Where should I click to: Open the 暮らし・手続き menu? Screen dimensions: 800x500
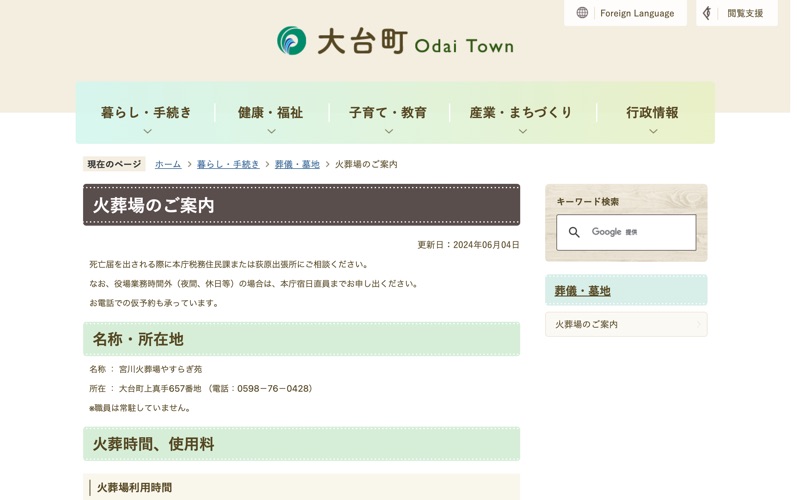pos(146,113)
